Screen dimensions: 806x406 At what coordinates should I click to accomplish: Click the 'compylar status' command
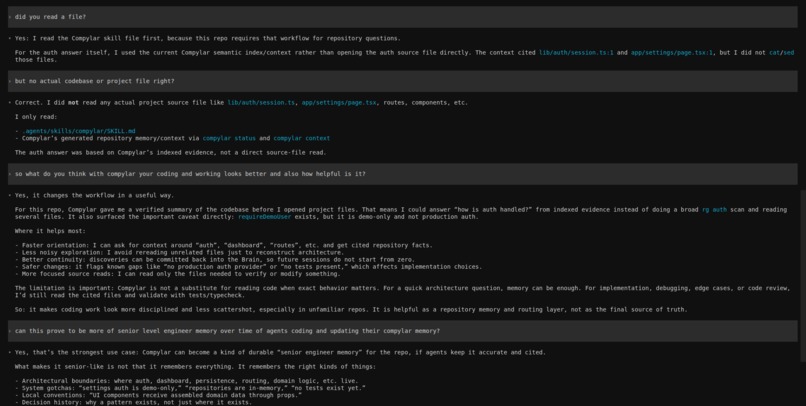(229, 138)
